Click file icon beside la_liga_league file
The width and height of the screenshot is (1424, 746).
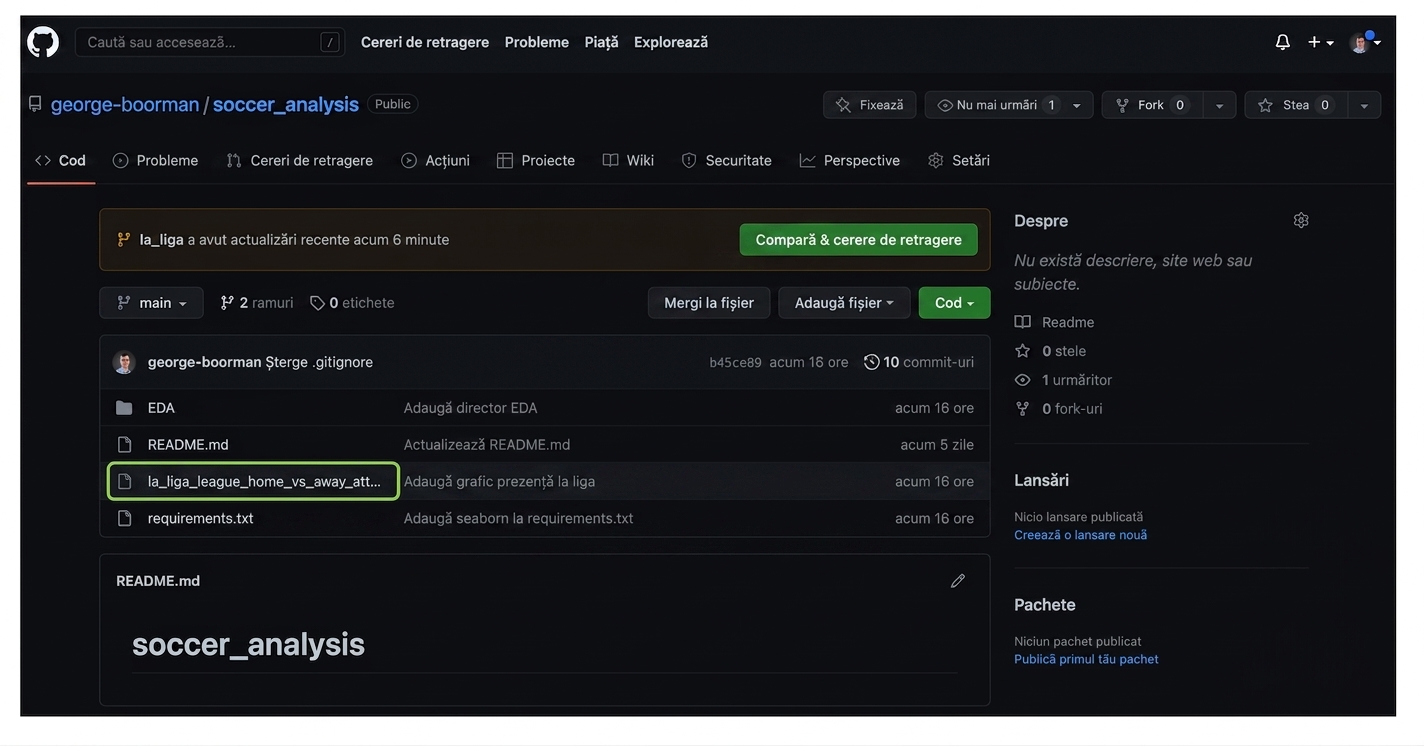(x=124, y=481)
